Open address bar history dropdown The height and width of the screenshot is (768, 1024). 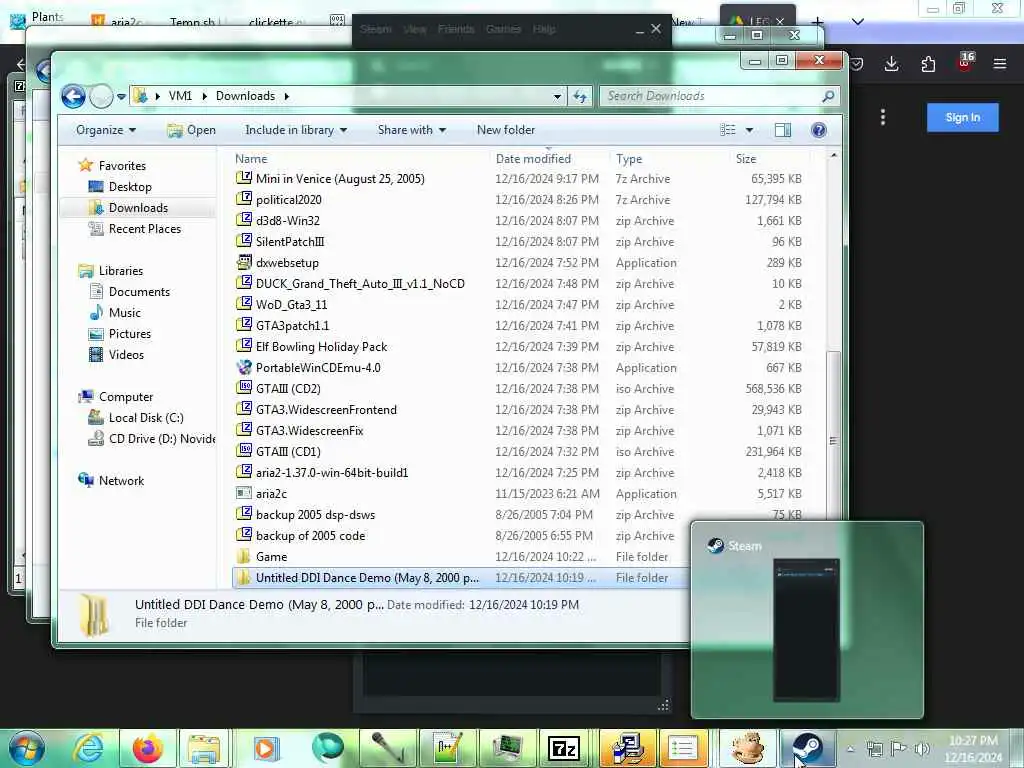pos(557,97)
